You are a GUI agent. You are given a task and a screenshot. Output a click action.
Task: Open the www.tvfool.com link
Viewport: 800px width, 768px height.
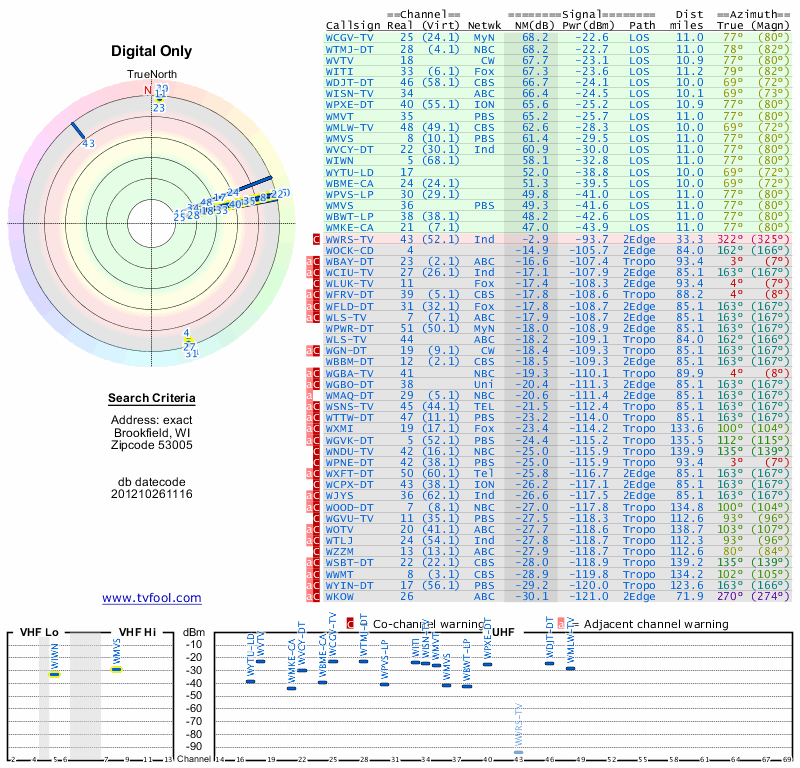152,598
